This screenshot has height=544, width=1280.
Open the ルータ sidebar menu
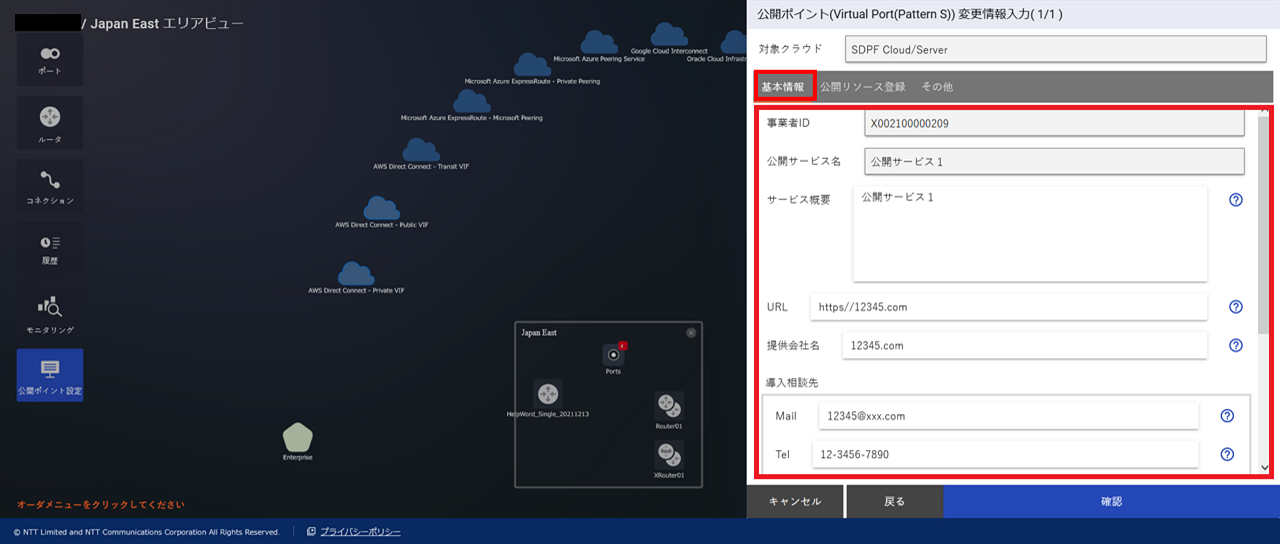pos(50,124)
